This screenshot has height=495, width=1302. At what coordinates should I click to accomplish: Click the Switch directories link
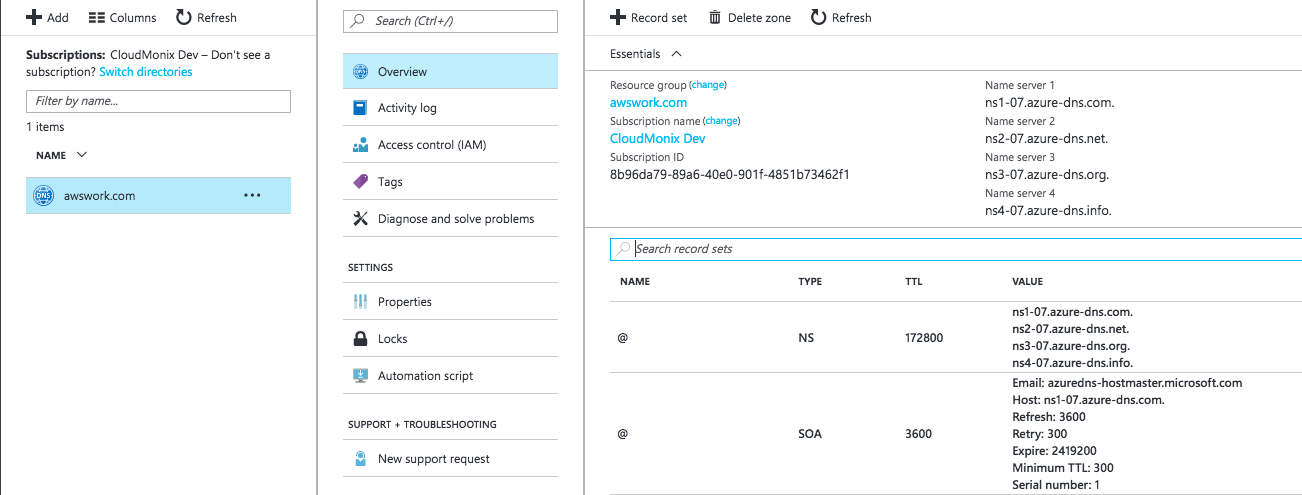coord(146,72)
